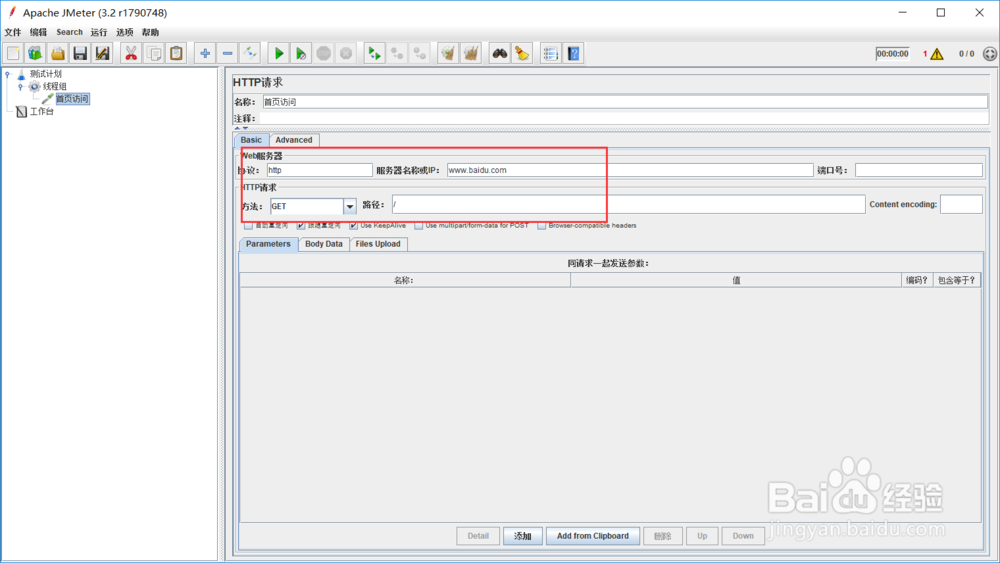
Task: Select 测试计划 in the tree
Action: coord(45,74)
